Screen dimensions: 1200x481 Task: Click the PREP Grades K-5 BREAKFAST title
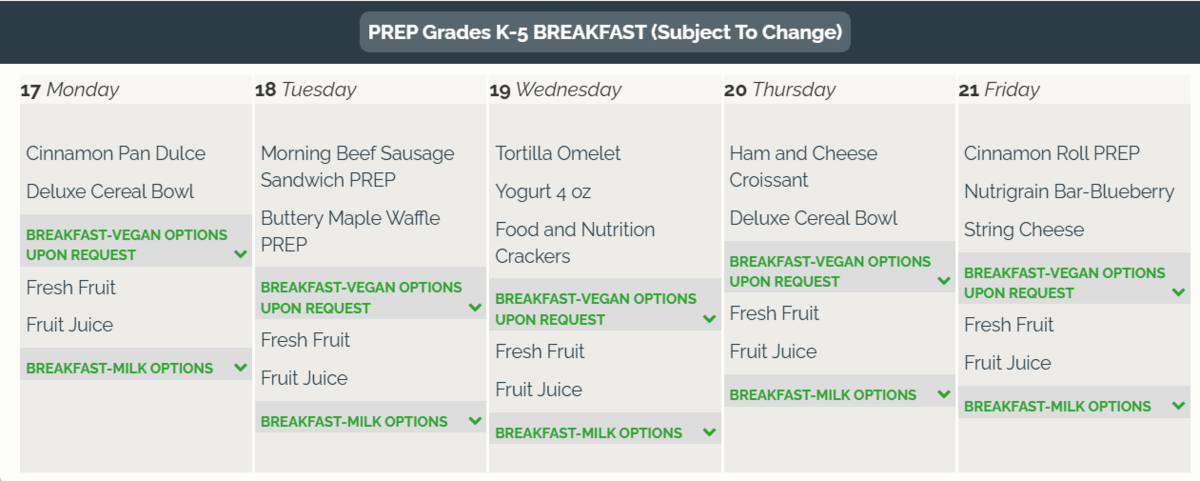pyautogui.click(x=605, y=32)
